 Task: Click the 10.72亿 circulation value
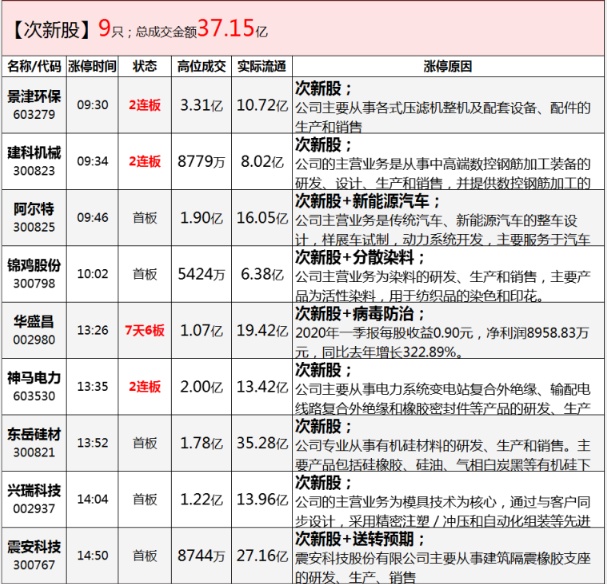262,105
